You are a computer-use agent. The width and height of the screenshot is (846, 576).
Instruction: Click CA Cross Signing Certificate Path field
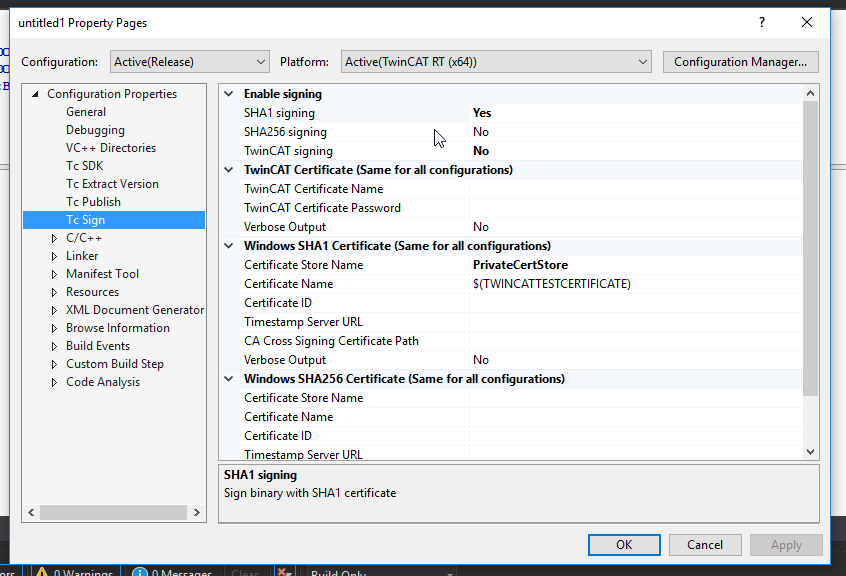[x=636, y=341]
